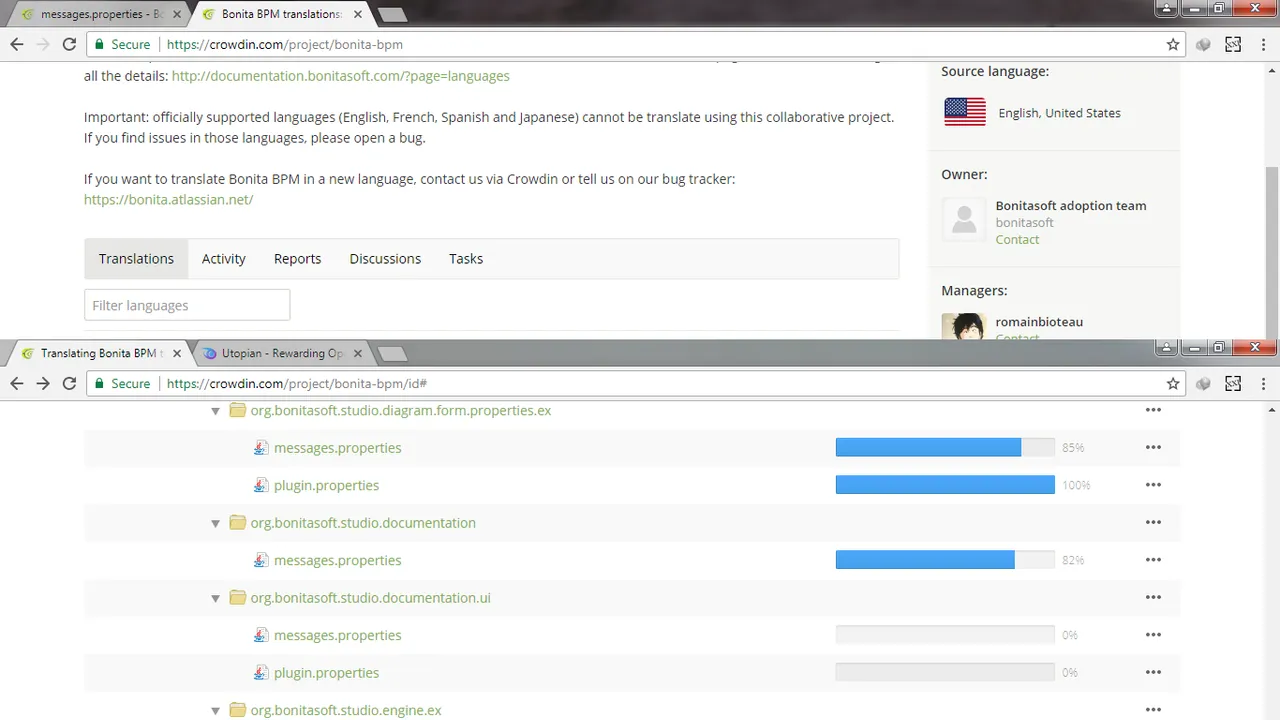
Task: Activate 'Utopian - Rewarding Op' browser tab
Action: 282,353
